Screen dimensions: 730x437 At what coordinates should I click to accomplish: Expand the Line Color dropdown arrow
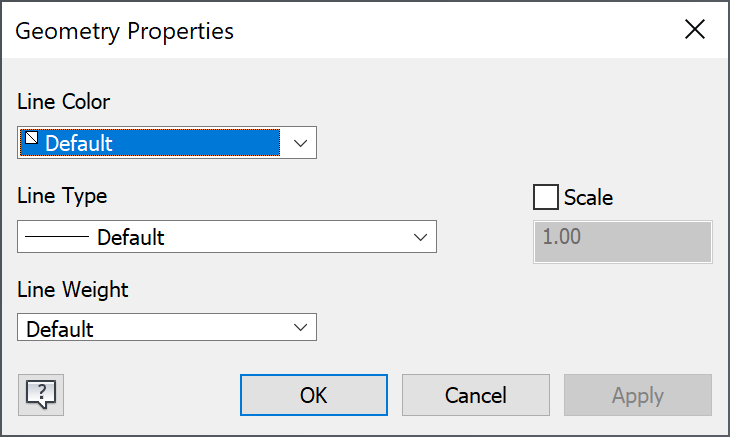click(299, 143)
